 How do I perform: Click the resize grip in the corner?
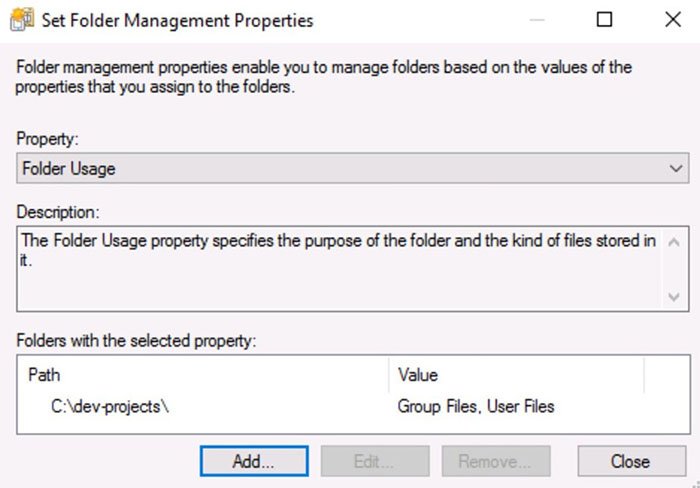(x=695, y=484)
